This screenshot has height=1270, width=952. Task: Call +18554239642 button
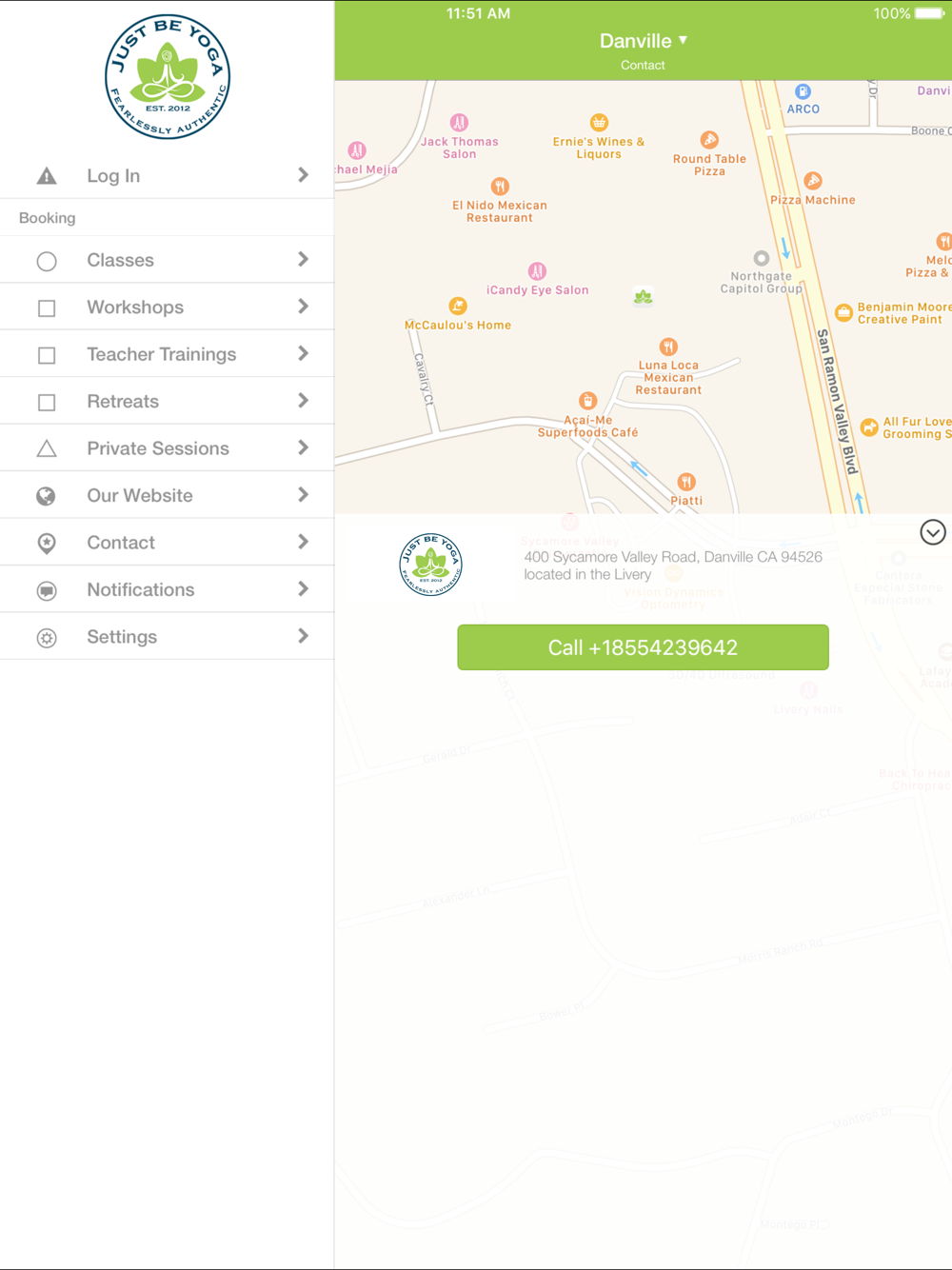(x=643, y=647)
